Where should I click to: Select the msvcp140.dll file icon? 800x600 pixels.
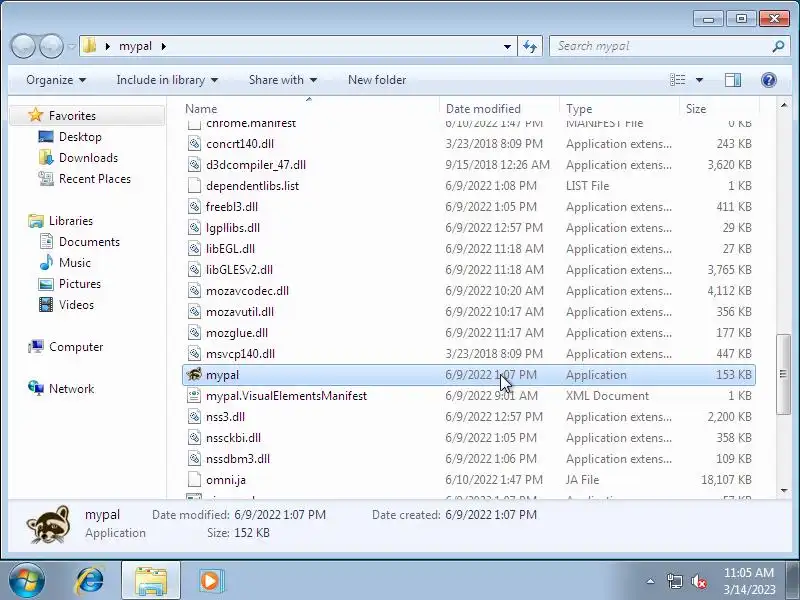click(x=194, y=354)
